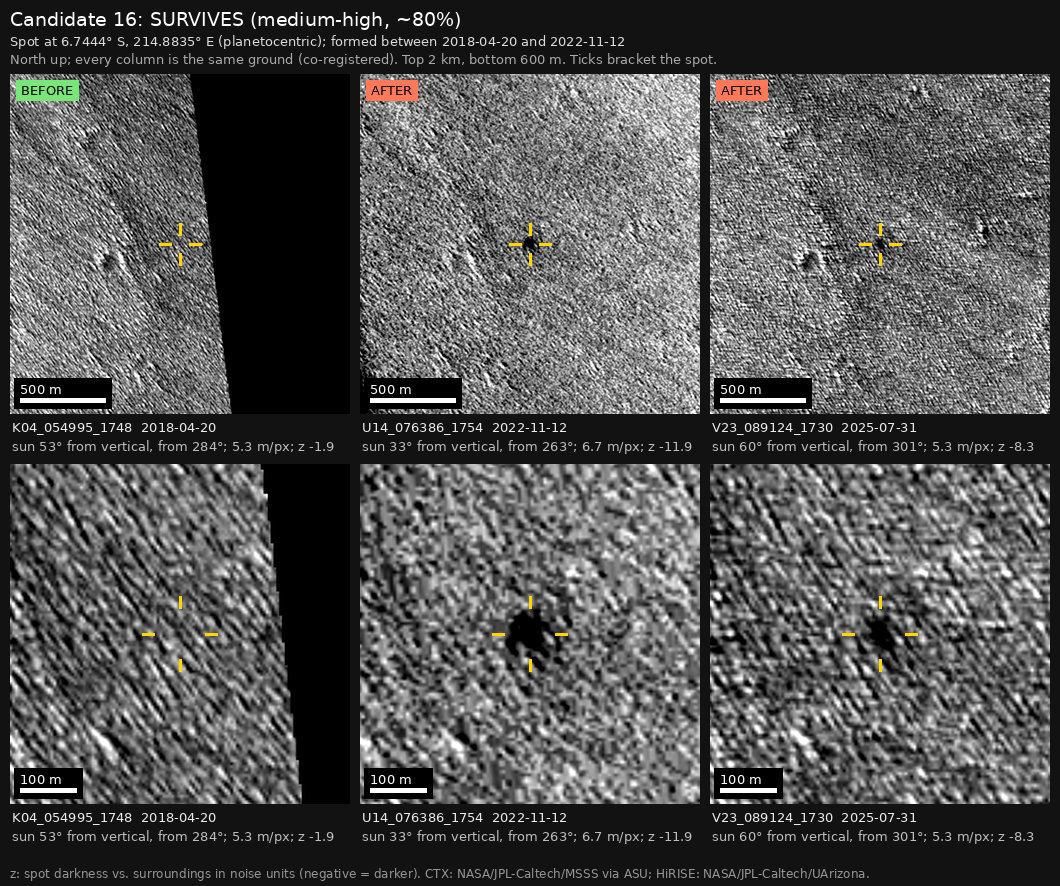Click the green BEFORE label
This screenshot has width=1060, height=886.
(47, 91)
